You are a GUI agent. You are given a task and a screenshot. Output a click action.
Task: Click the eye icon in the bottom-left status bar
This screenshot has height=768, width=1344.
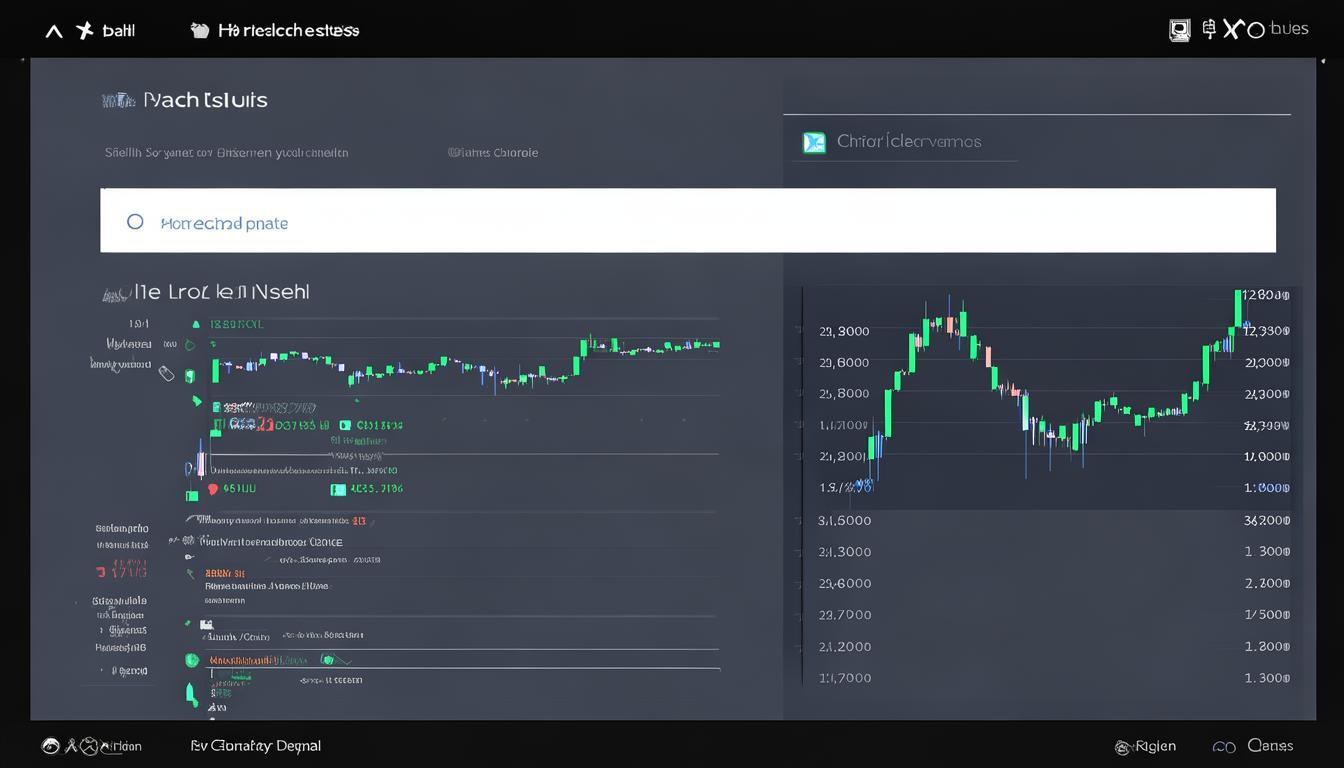(50, 746)
